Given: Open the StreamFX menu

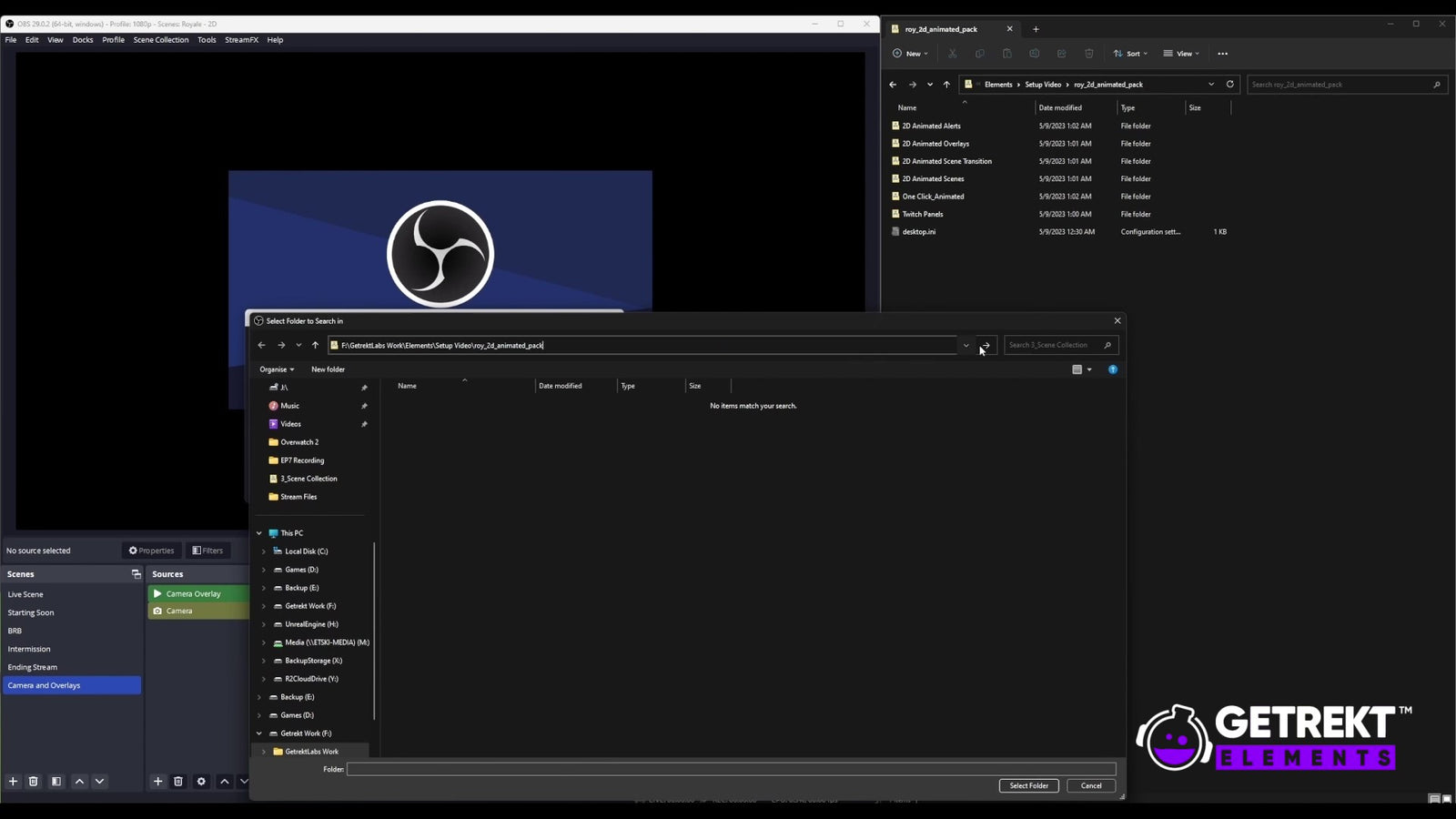Looking at the screenshot, I should click(x=241, y=40).
